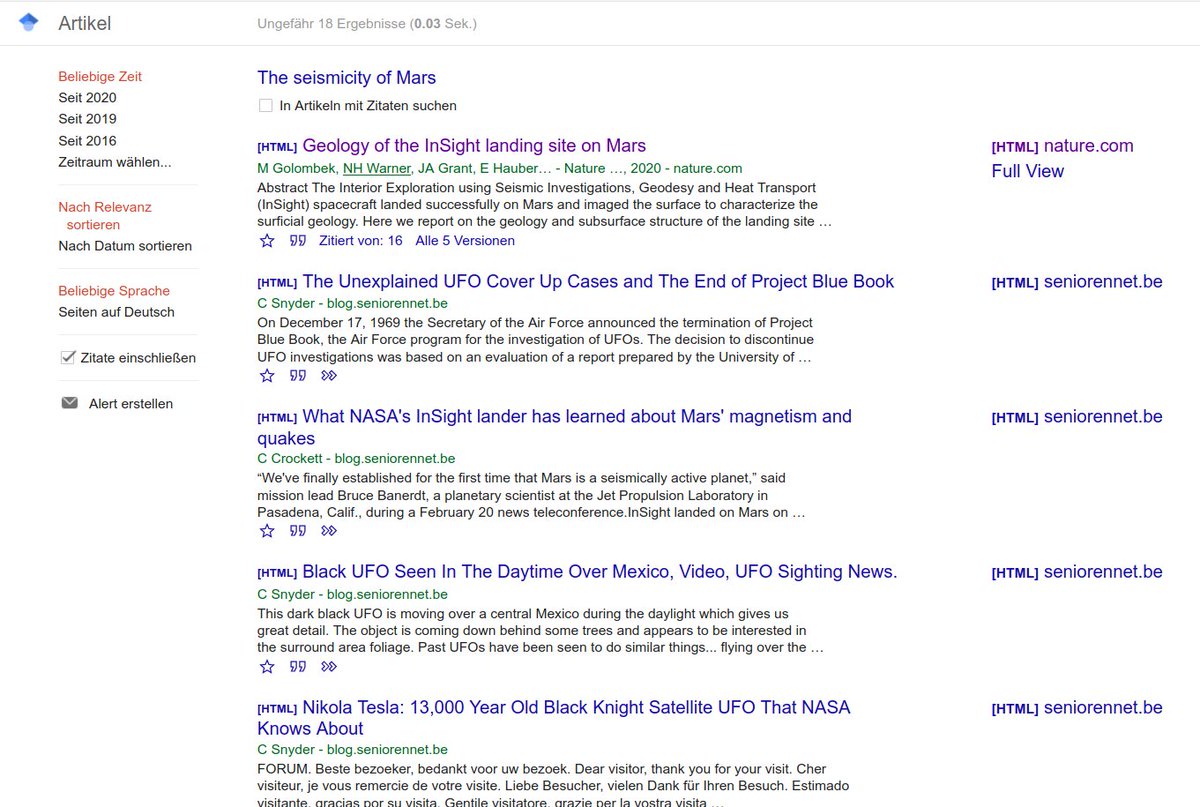This screenshot has height=807, width=1200.
Task: Open citation quote for UFO Cover Up result
Action: (298, 376)
